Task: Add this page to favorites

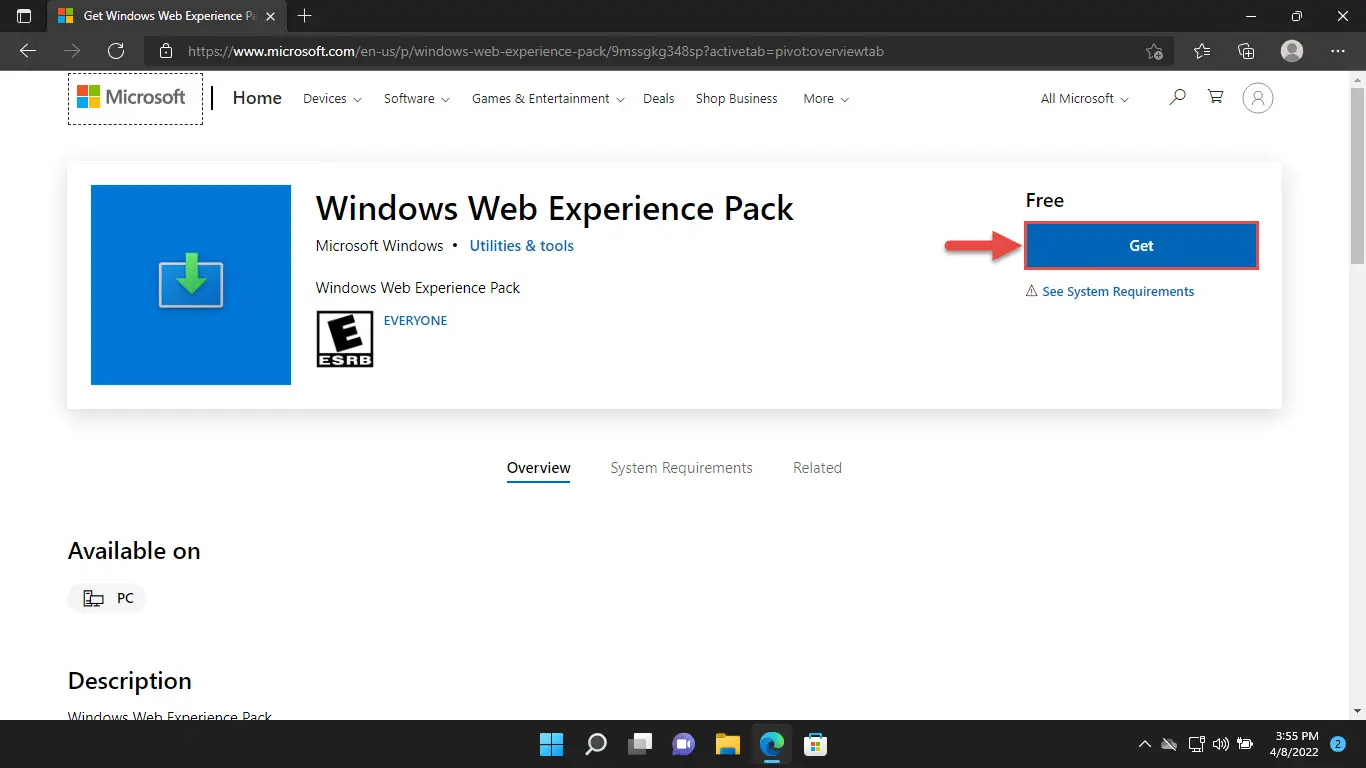Action: (1154, 51)
